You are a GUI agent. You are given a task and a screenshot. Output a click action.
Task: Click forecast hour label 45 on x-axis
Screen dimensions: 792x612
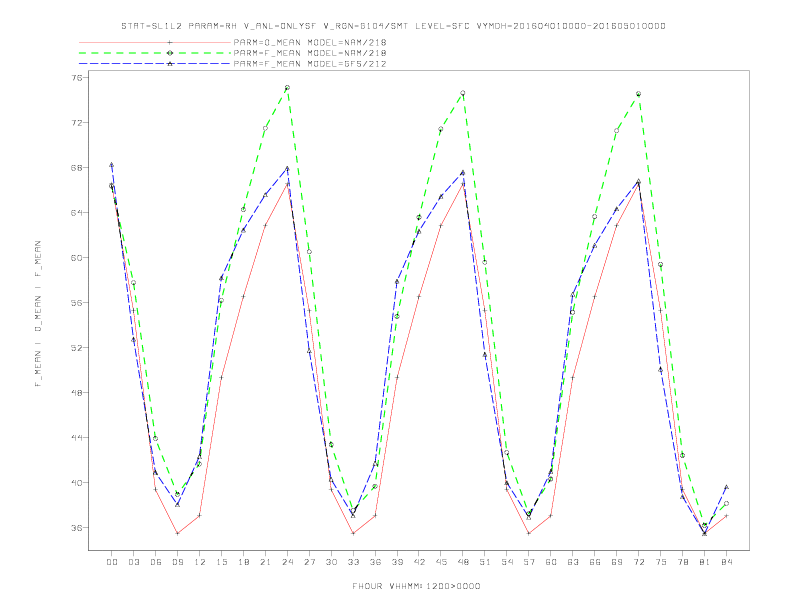tap(441, 562)
